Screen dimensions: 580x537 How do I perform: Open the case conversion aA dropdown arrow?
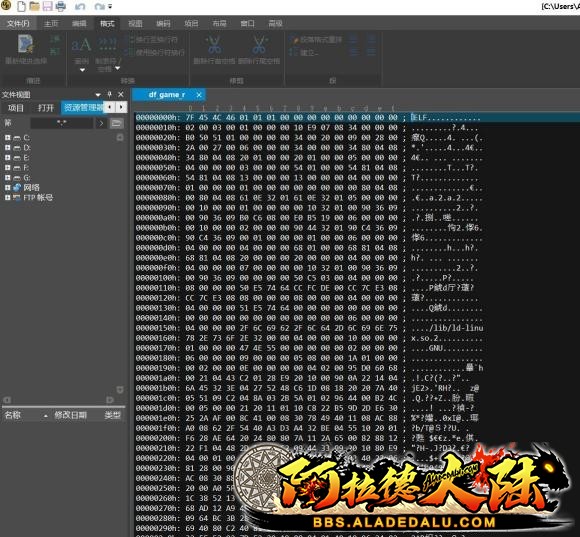coord(82,70)
